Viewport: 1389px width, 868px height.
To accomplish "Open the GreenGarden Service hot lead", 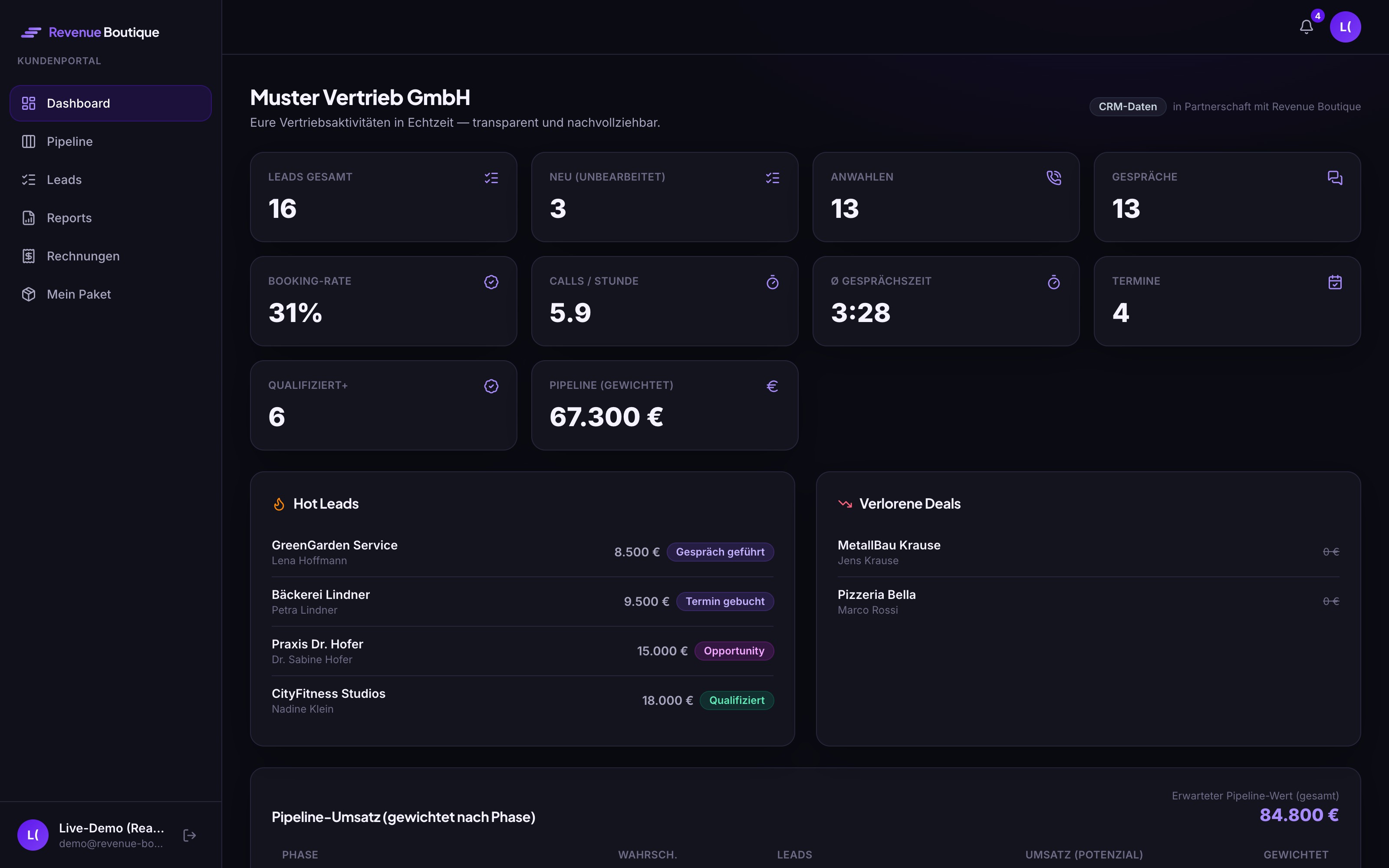I will pos(522,552).
